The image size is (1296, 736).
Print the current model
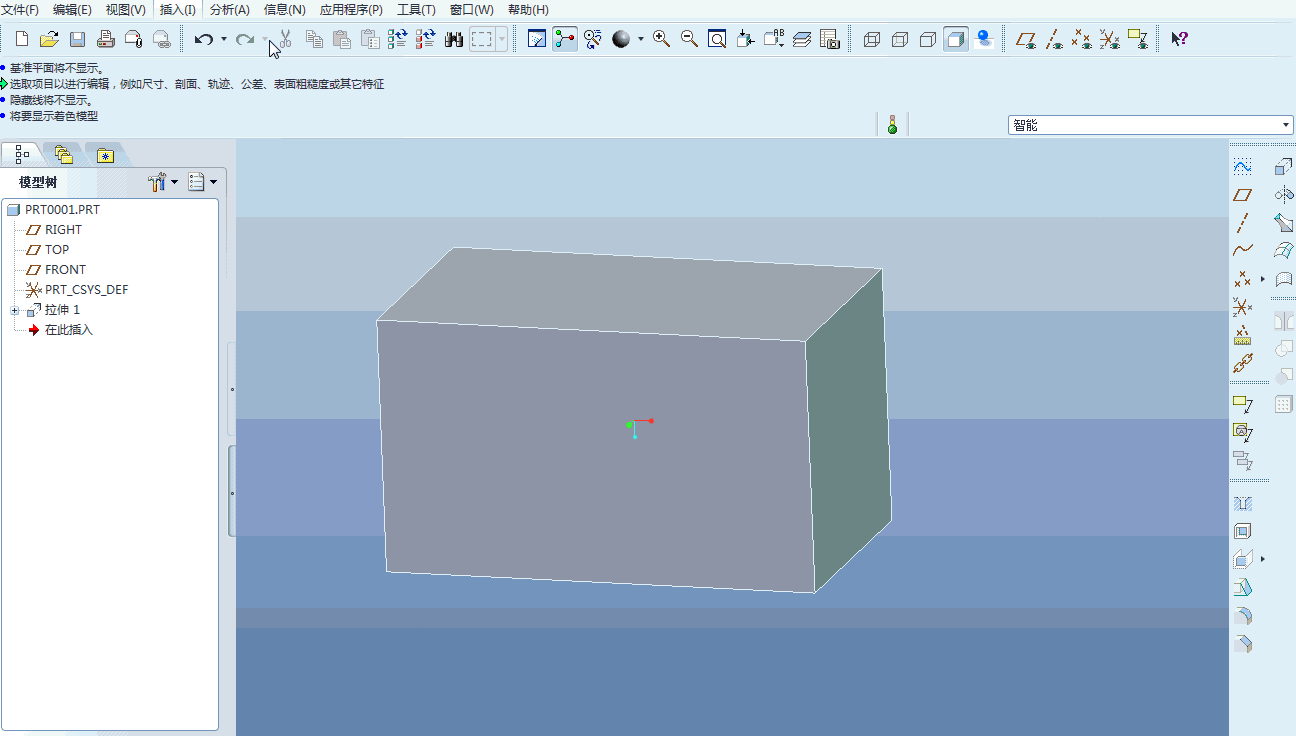(x=105, y=39)
